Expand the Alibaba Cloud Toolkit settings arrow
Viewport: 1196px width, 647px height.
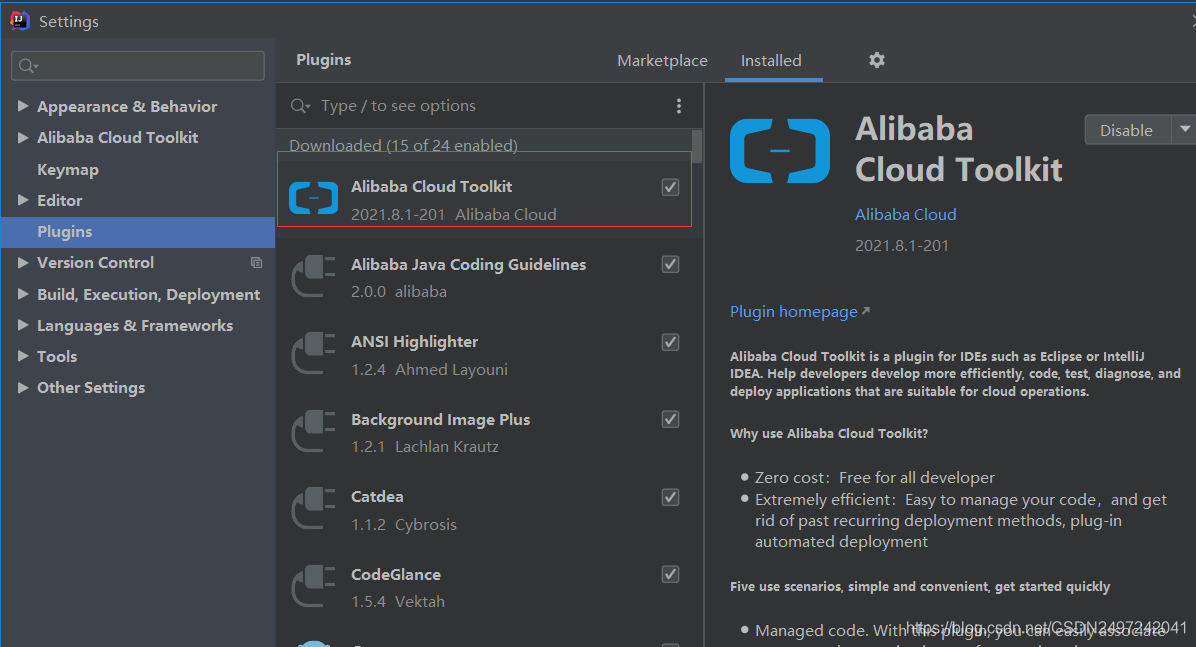click(23, 137)
